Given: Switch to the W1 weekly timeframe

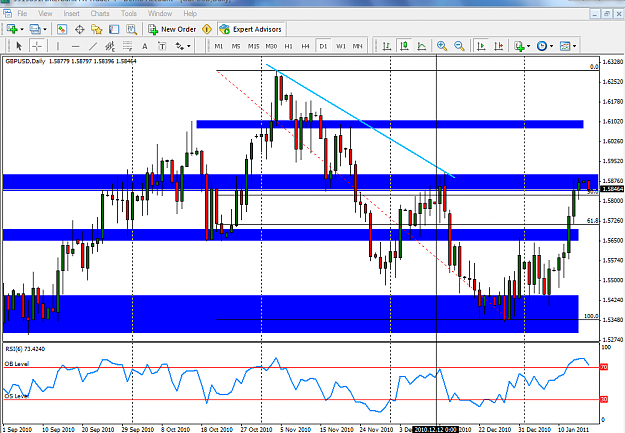Looking at the screenshot, I should pos(340,46).
